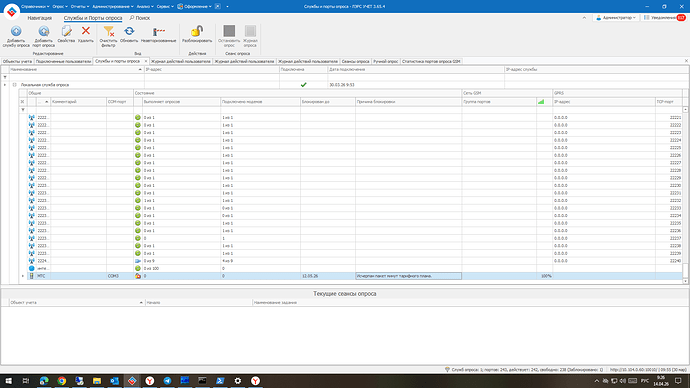Switch to Статистика портов опроса GSM tab
The image size is (690, 388).
click(x=431, y=62)
